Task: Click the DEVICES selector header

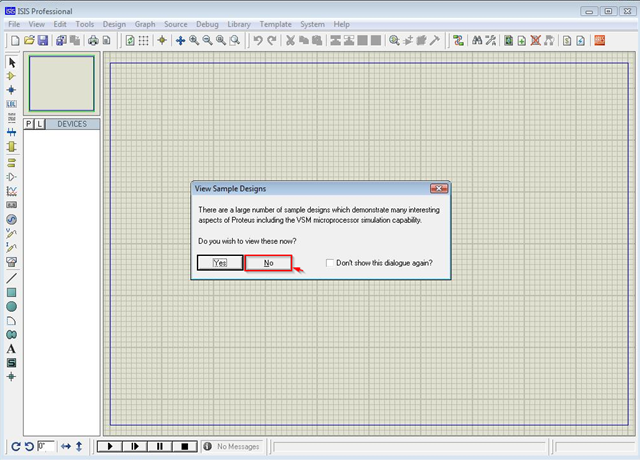Action: coord(72,124)
